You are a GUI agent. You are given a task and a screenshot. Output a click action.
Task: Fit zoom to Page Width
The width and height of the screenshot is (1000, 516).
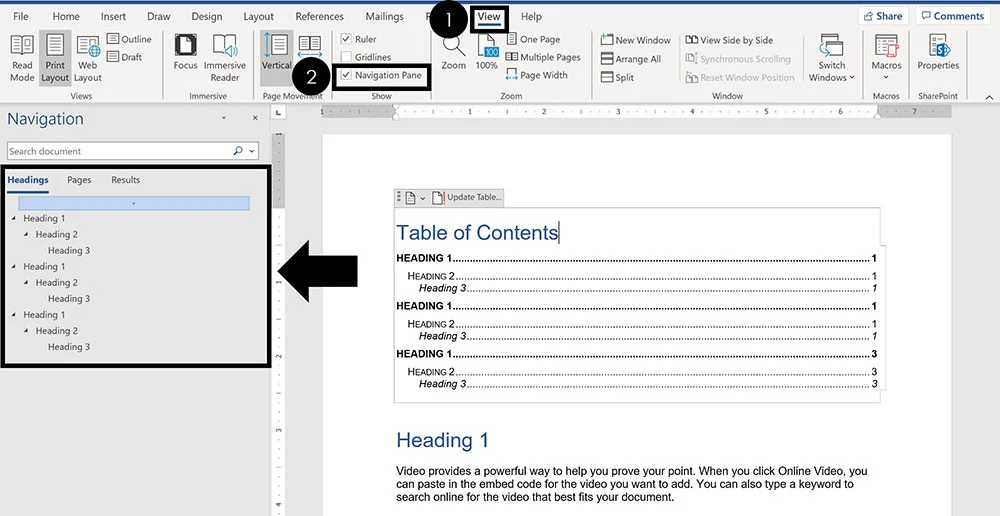(536, 75)
